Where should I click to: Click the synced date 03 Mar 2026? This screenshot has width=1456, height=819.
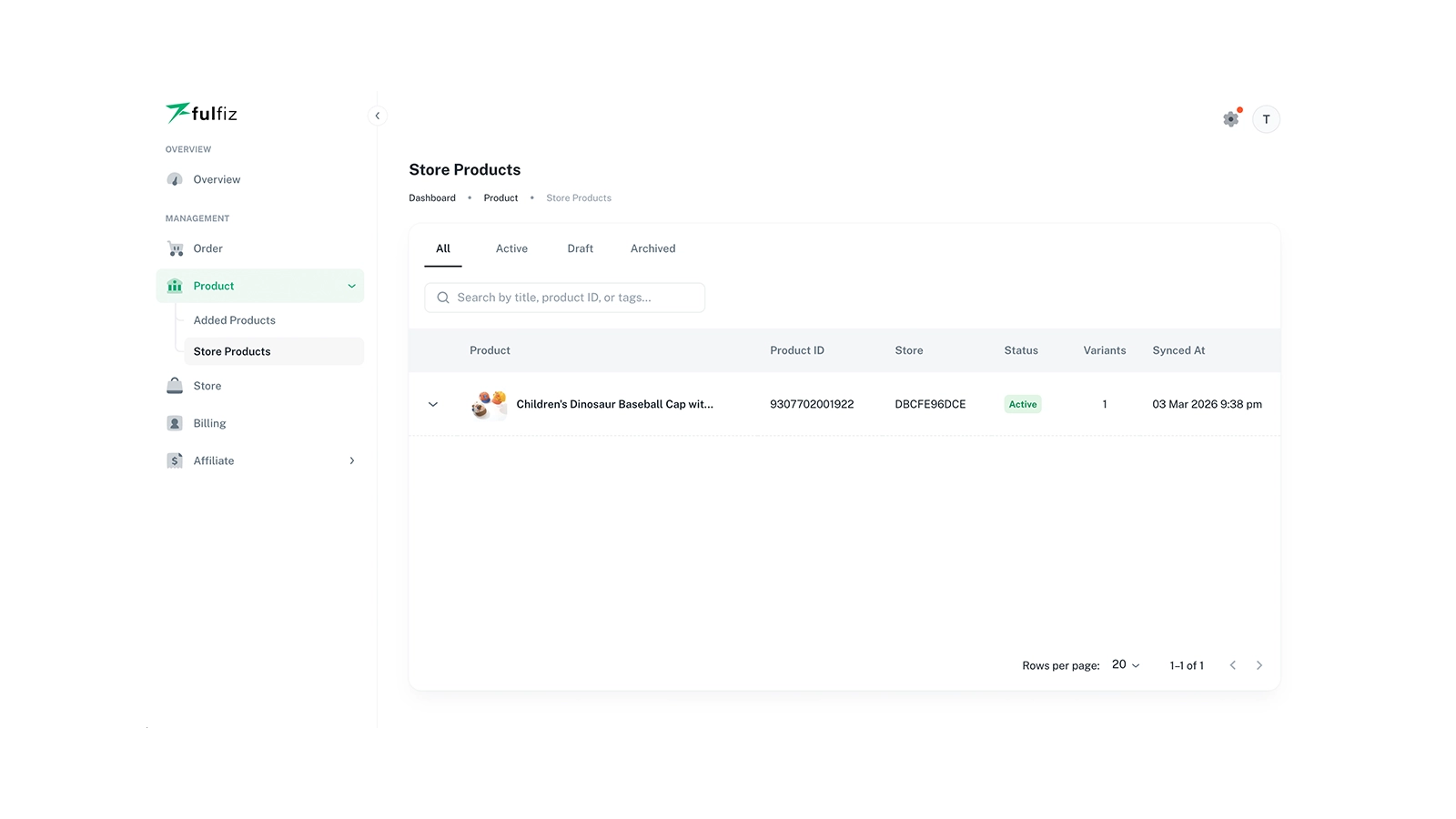tap(1207, 404)
